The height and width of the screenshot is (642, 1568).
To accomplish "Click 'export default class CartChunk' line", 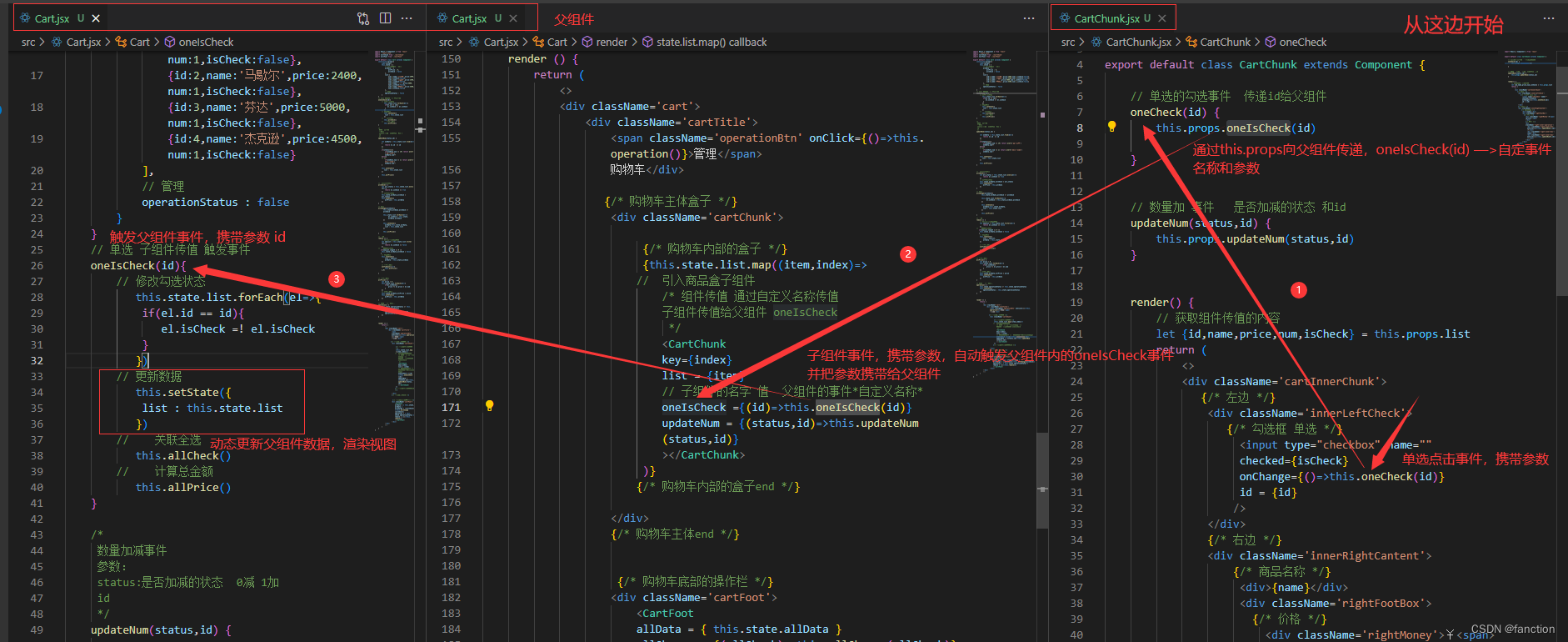I will click(x=1265, y=65).
